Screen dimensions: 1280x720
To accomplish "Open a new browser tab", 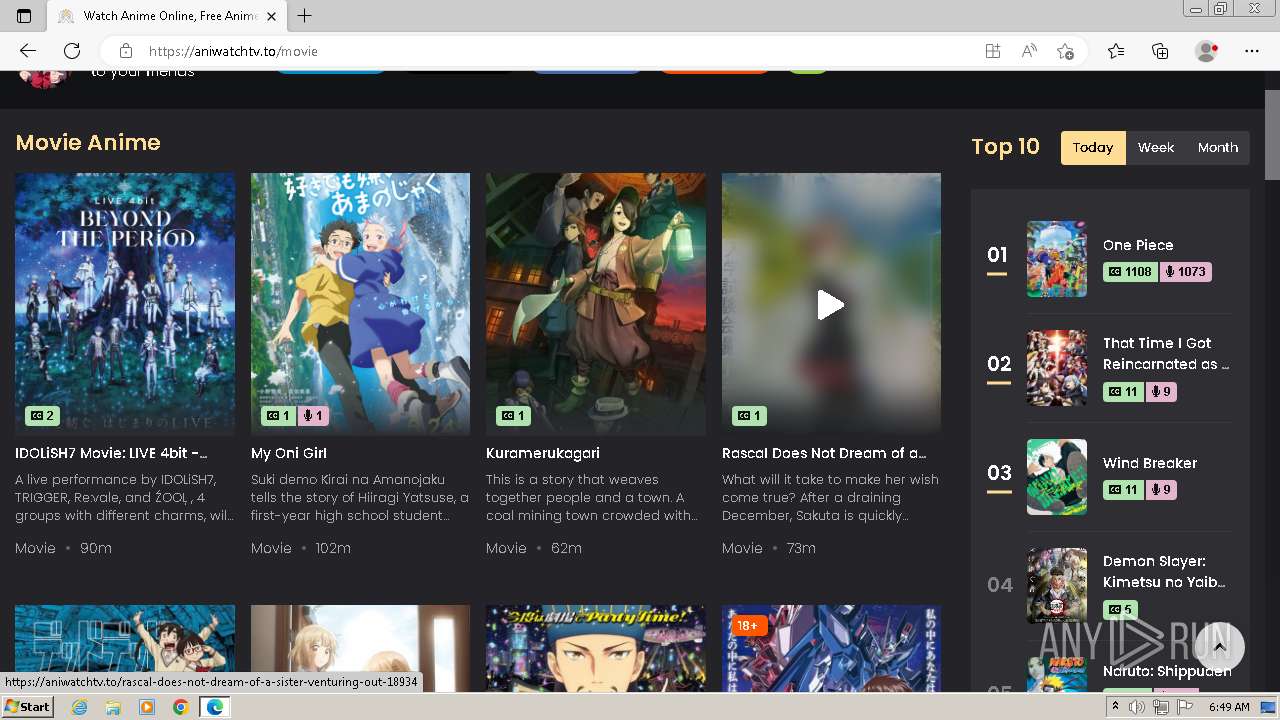I will [305, 16].
